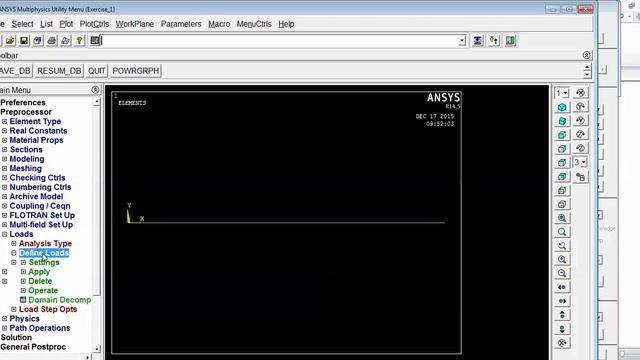Click the ANSYS Help question mark icon
The height and width of the screenshot is (360, 640).
tap(79, 40)
